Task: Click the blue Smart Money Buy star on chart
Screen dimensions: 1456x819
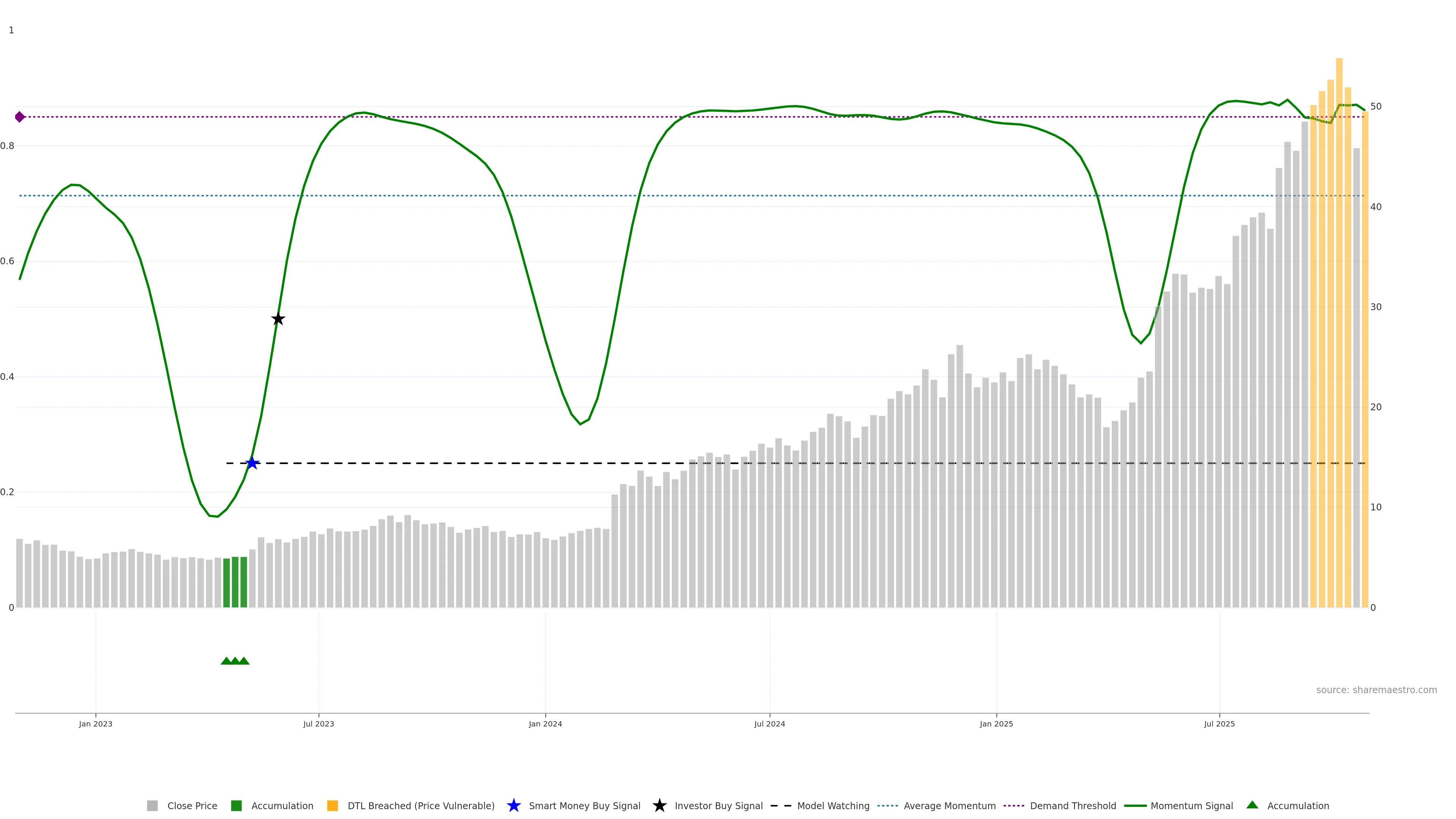Action: 252,463
